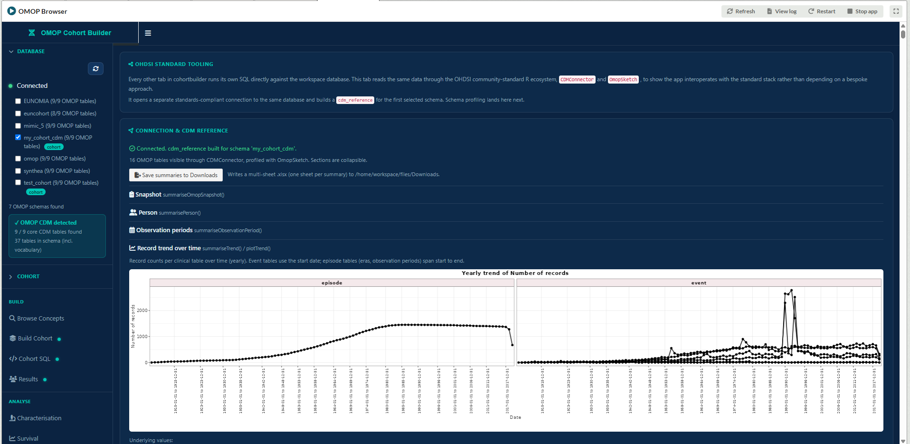Viewport: 910px width, 444px height.
Task: Click the Stop app button
Action: [x=862, y=11]
